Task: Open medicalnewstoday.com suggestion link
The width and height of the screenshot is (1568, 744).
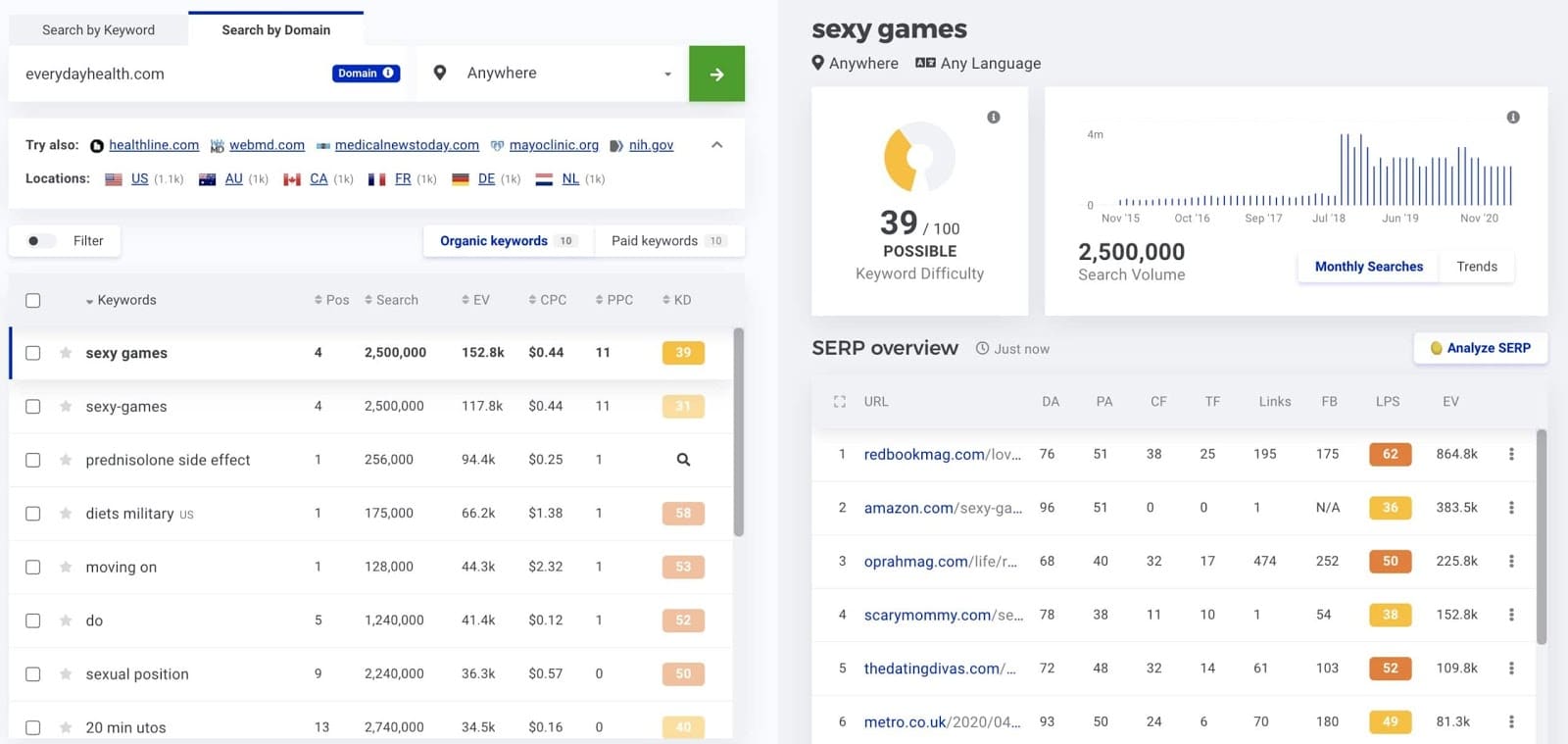Action: [407, 145]
